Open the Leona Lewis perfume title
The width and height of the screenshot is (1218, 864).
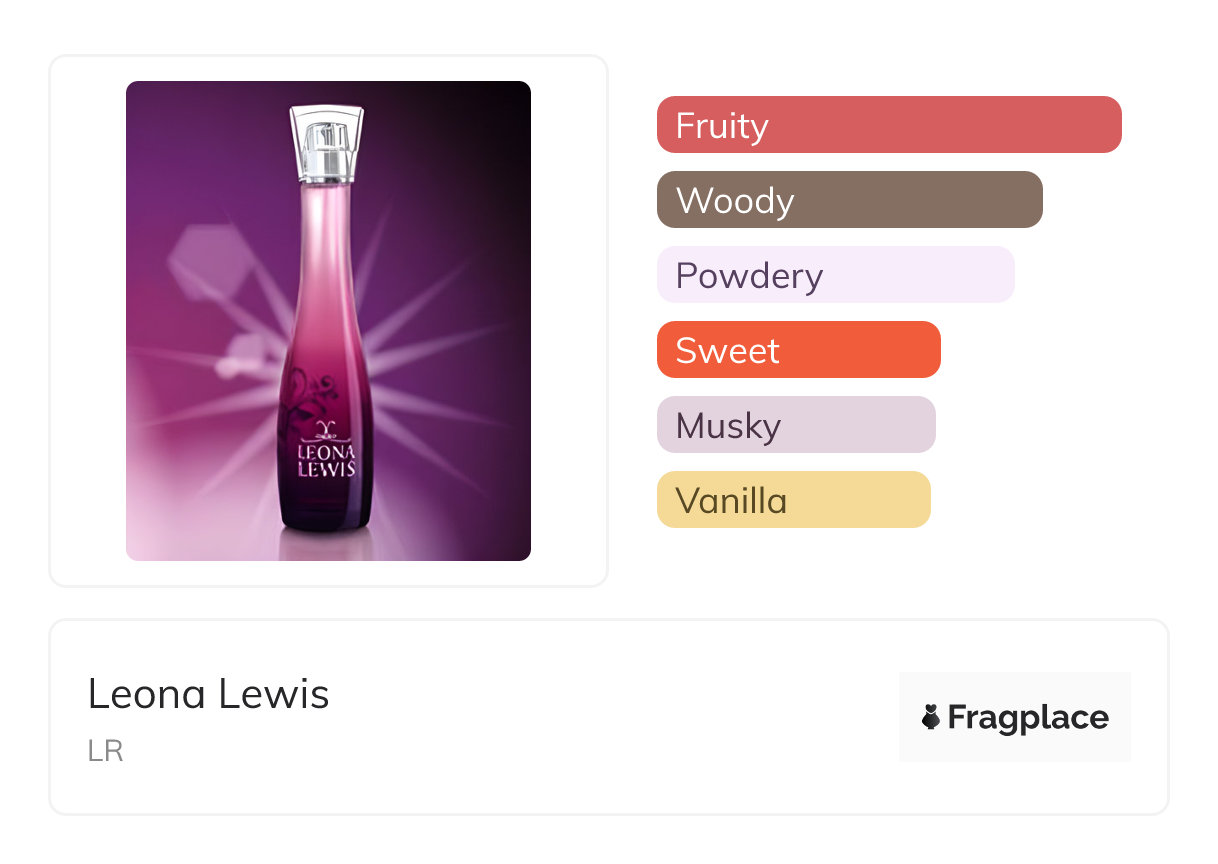pos(208,694)
